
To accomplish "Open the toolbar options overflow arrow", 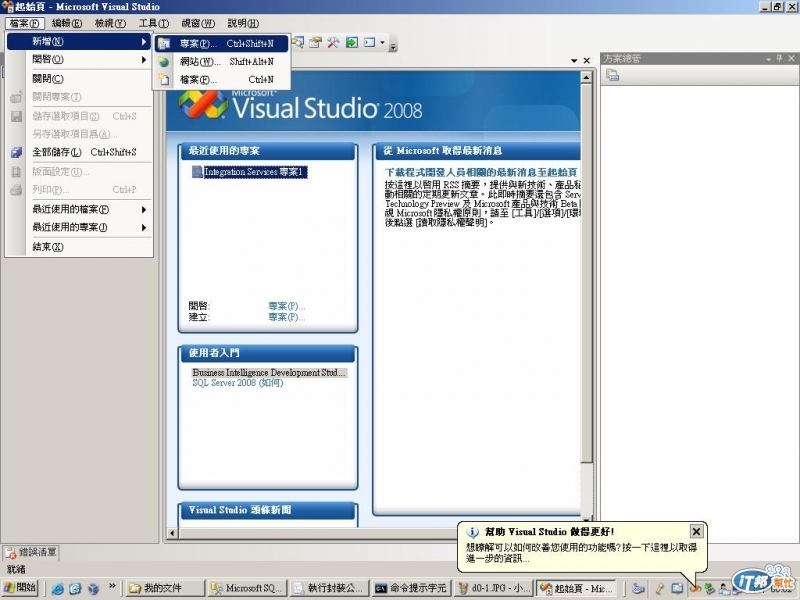I will point(393,47).
